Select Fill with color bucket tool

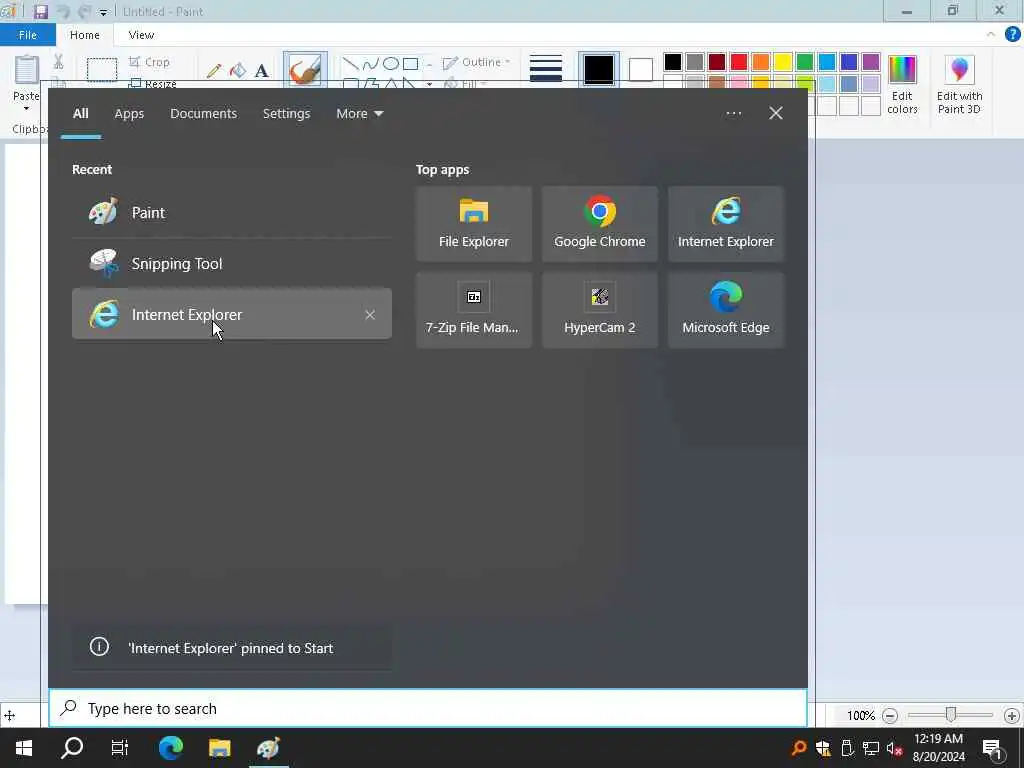pyautogui.click(x=238, y=71)
